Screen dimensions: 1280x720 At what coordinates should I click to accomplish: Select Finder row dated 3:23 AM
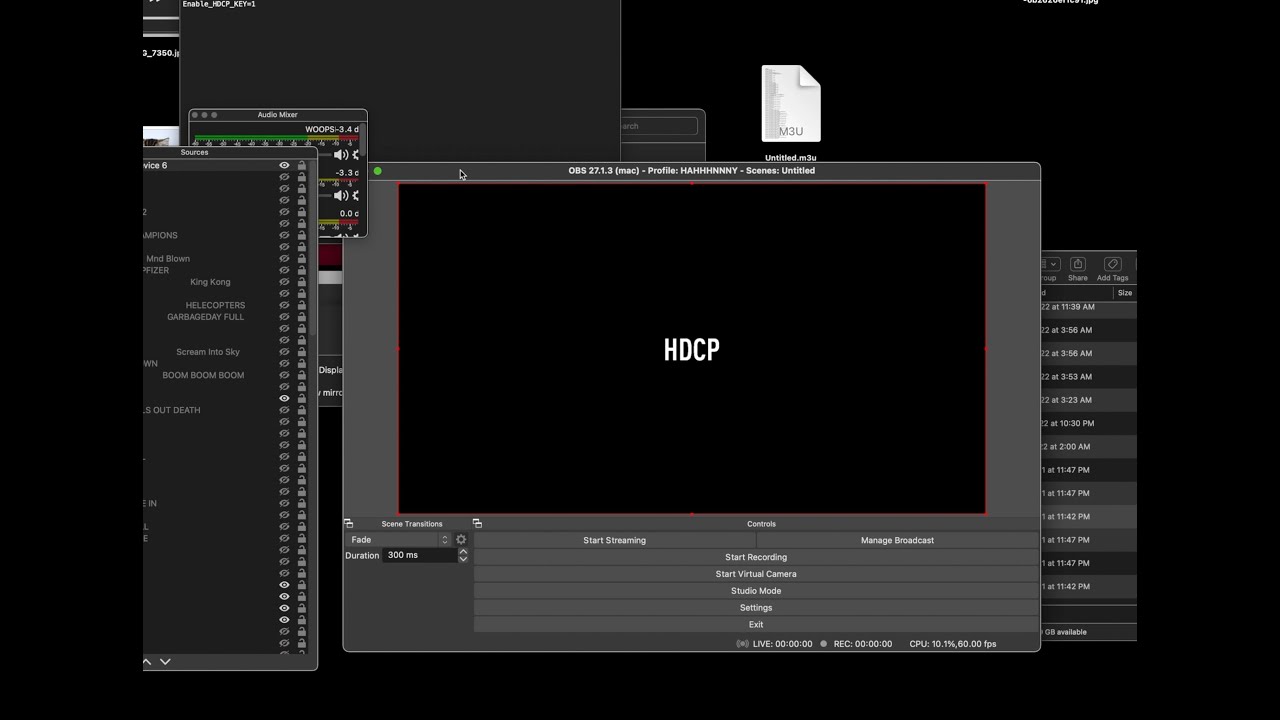(x=1089, y=400)
